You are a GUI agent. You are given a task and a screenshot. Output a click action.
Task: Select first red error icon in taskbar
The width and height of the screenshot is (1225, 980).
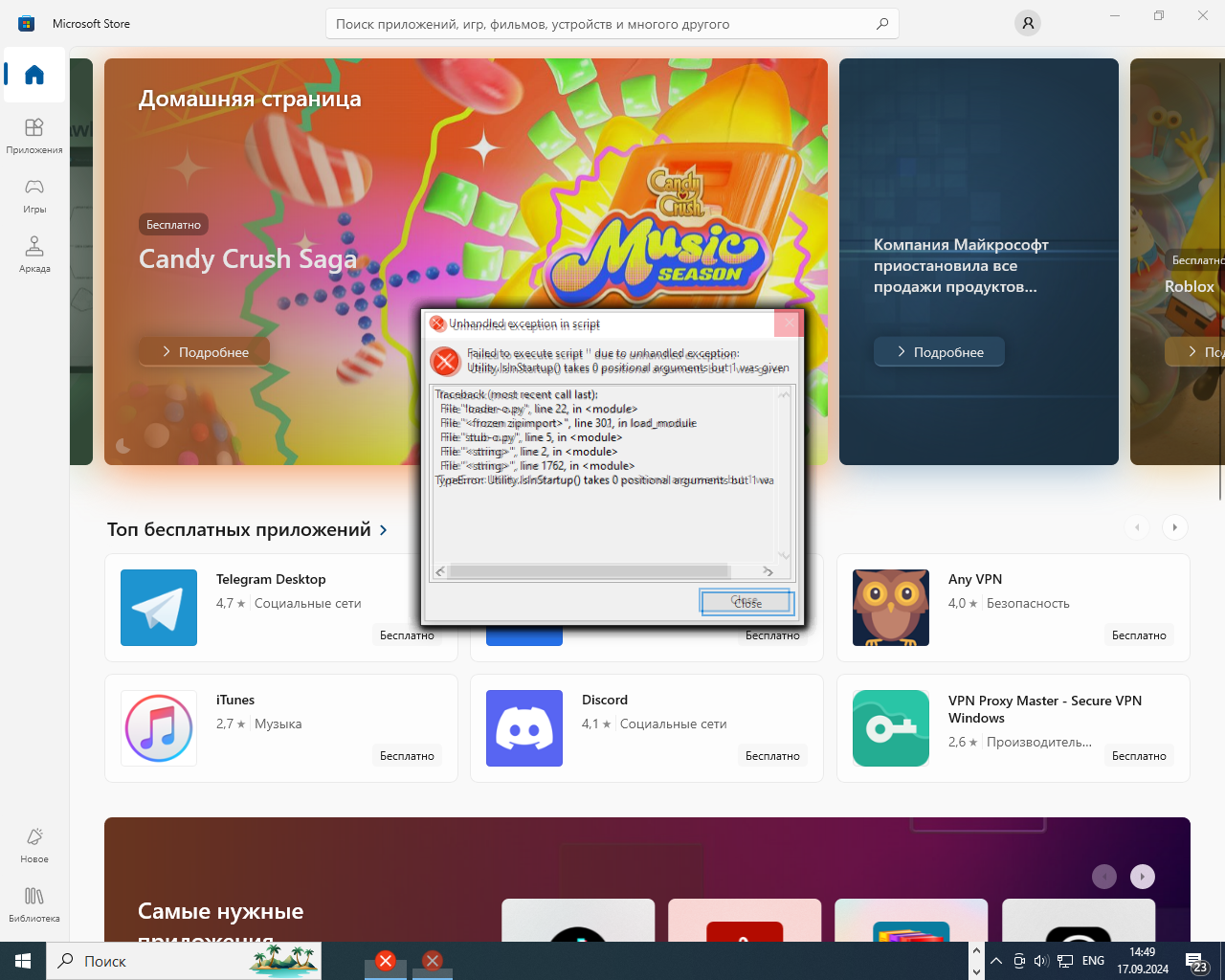[x=386, y=961]
